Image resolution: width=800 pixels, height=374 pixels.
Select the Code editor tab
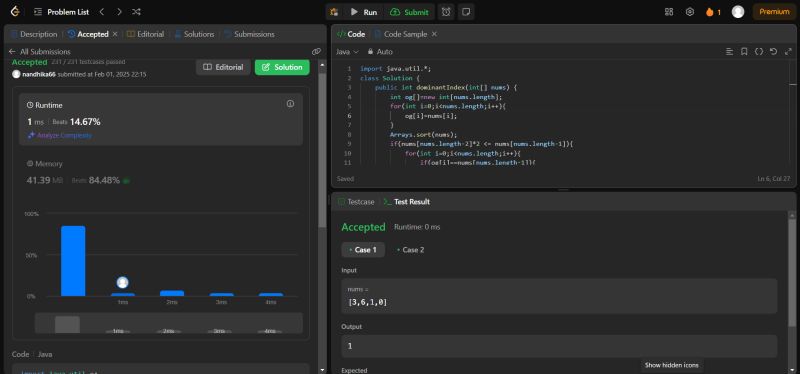tap(351, 34)
